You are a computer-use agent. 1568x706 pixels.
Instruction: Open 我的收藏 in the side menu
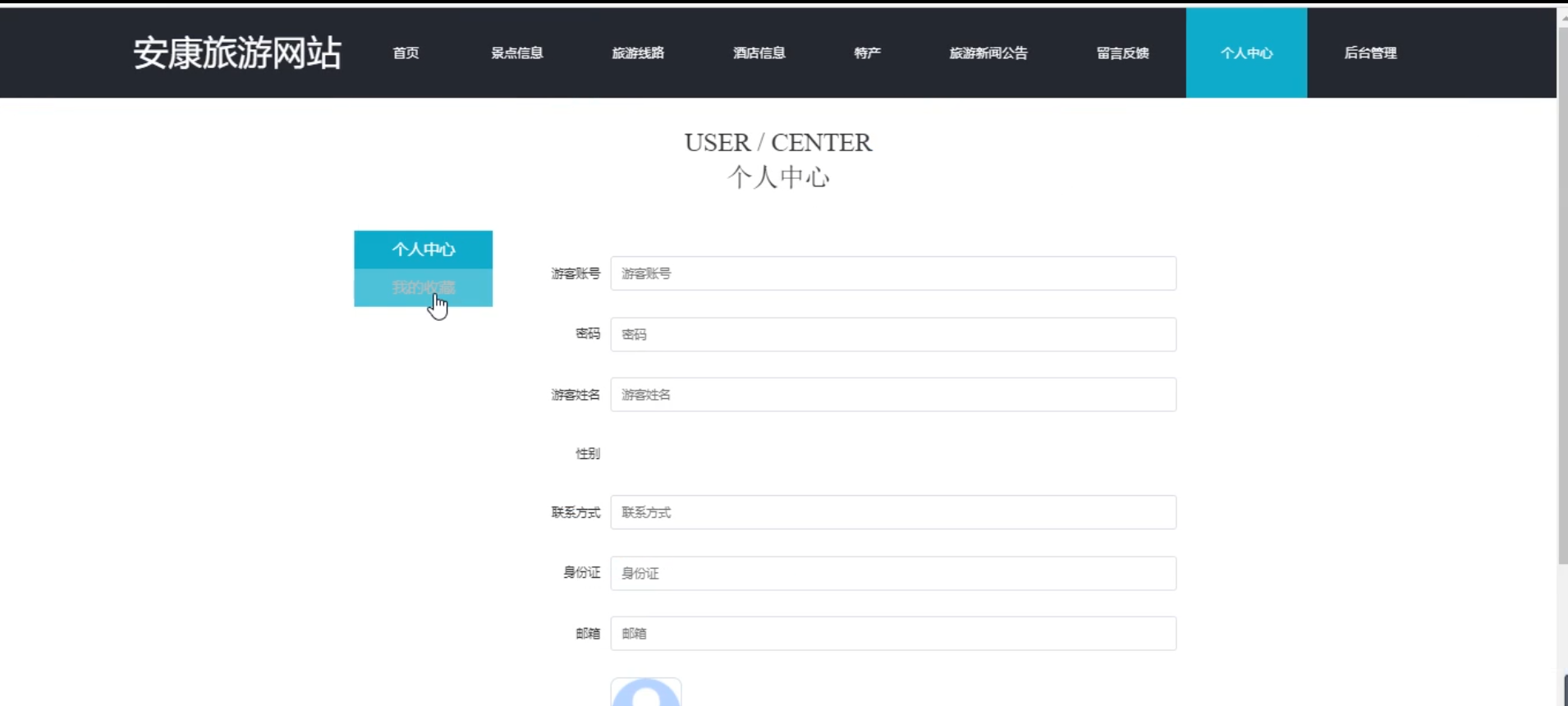pos(424,287)
